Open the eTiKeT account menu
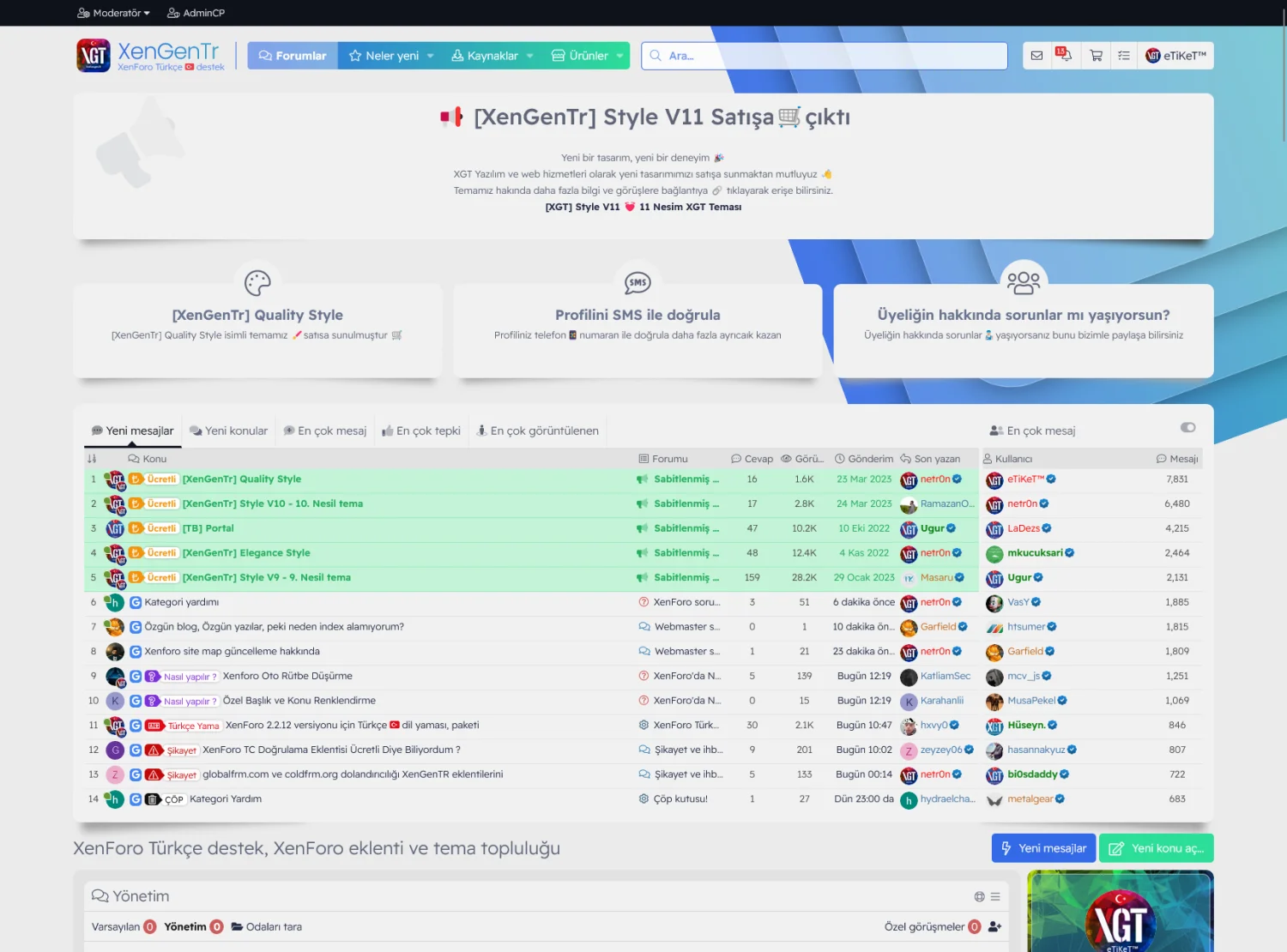The width and height of the screenshot is (1287, 952). [1175, 56]
